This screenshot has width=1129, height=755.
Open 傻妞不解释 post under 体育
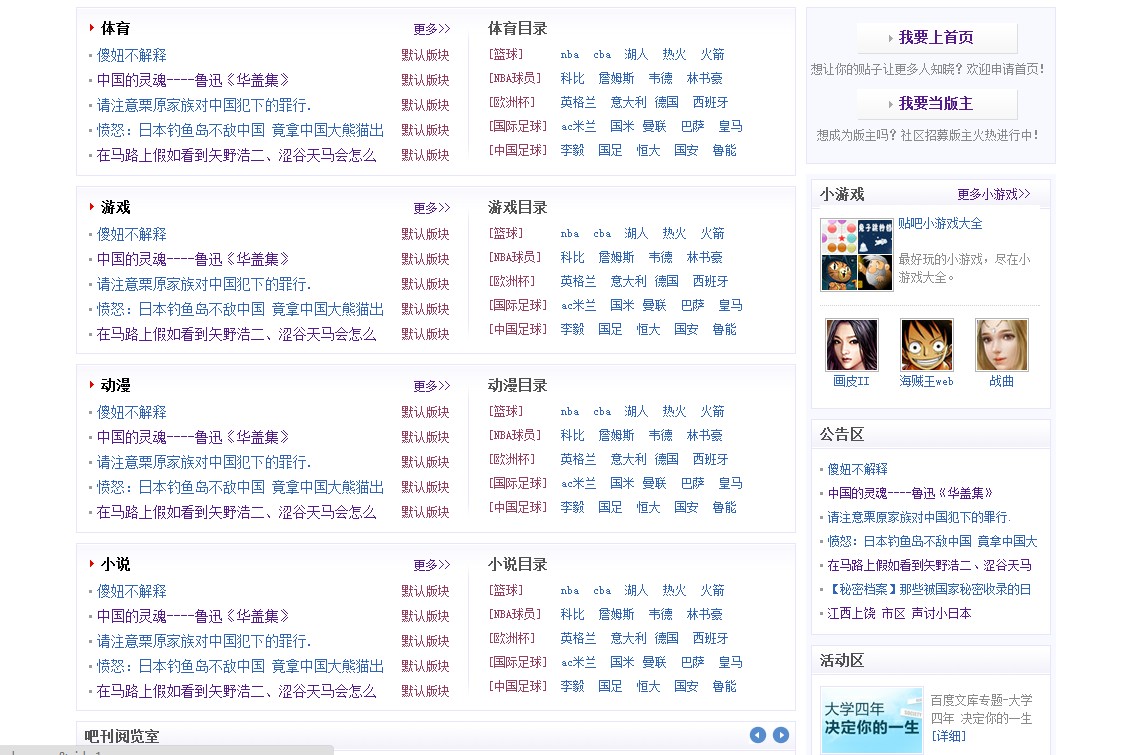pos(132,55)
